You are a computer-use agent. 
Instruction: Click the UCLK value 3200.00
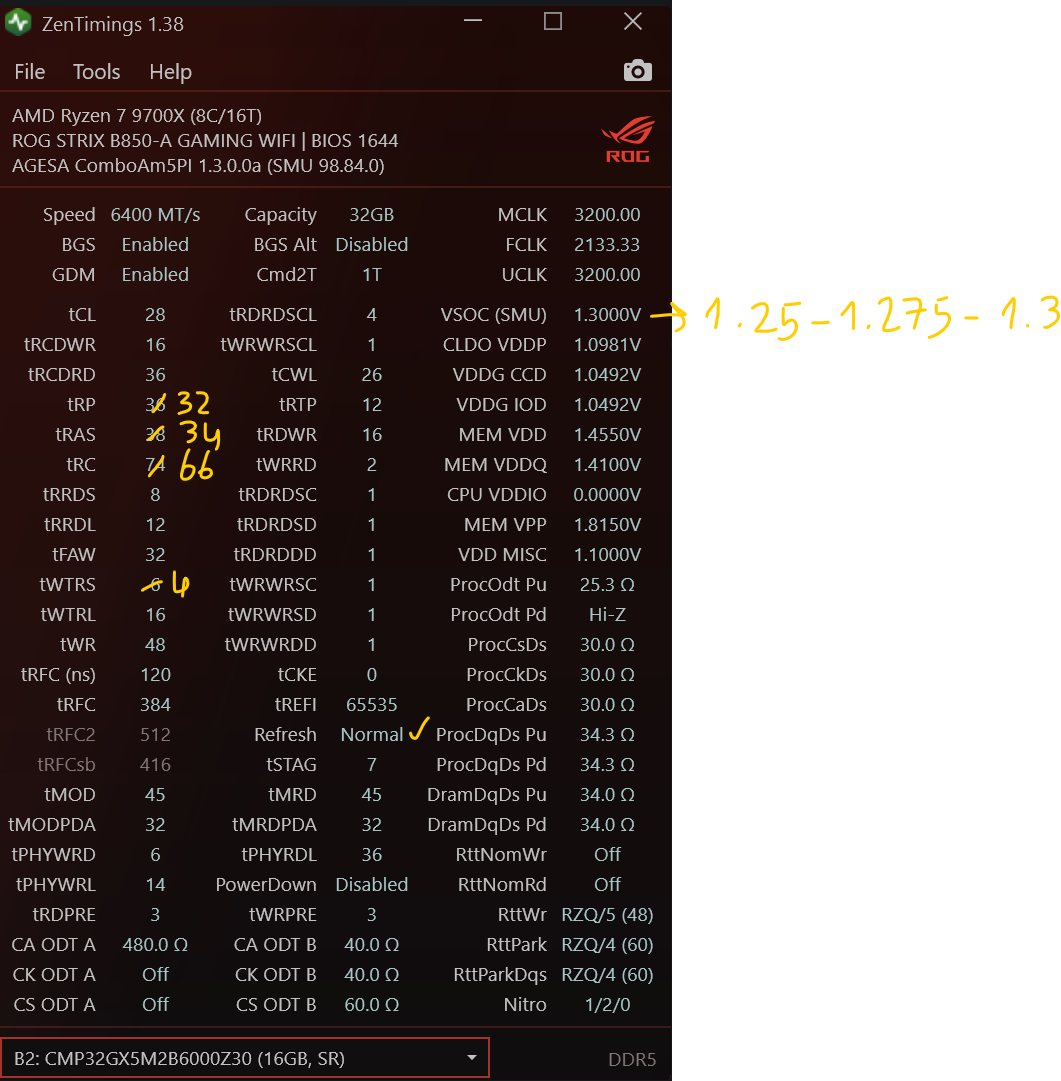pos(607,275)
